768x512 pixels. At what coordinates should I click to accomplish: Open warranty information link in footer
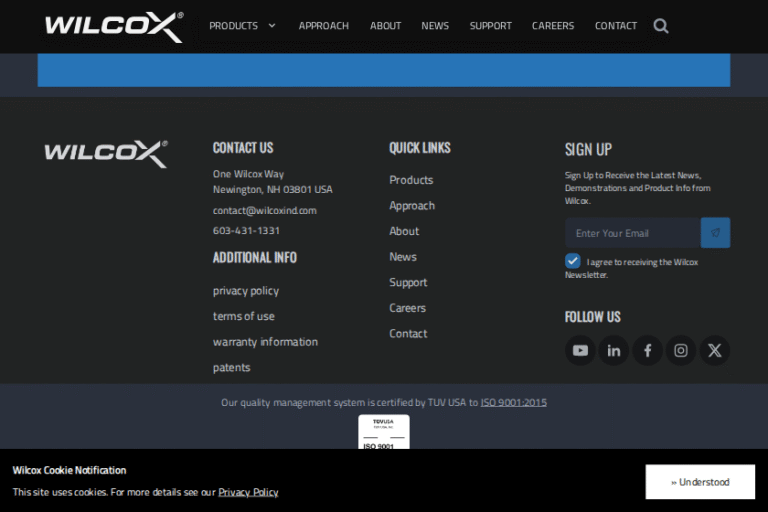[x=265, y=342]
